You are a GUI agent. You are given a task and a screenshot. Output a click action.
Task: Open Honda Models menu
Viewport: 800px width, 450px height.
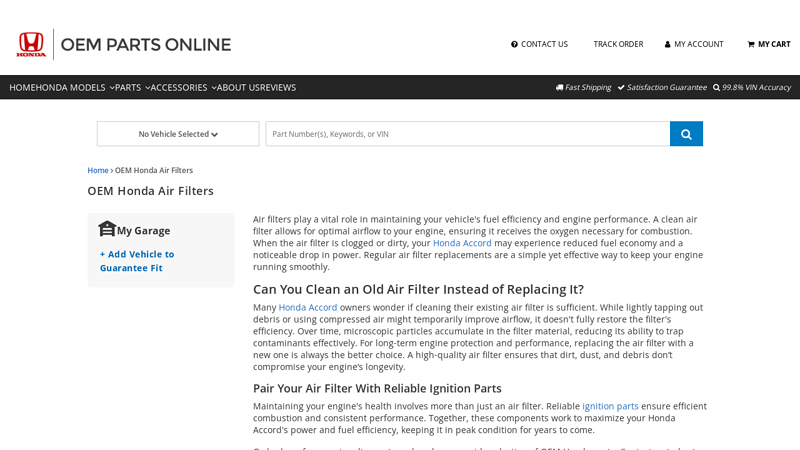tap(70, 87)
